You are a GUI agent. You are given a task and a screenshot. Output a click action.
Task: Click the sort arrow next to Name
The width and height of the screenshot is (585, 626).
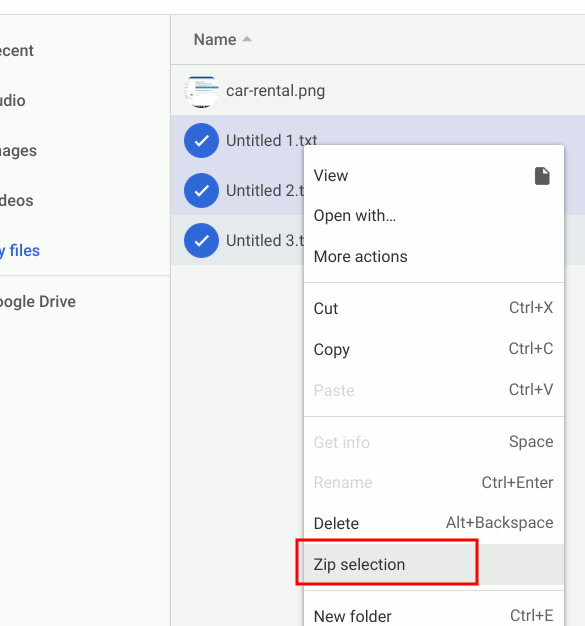tap(247, 39)
